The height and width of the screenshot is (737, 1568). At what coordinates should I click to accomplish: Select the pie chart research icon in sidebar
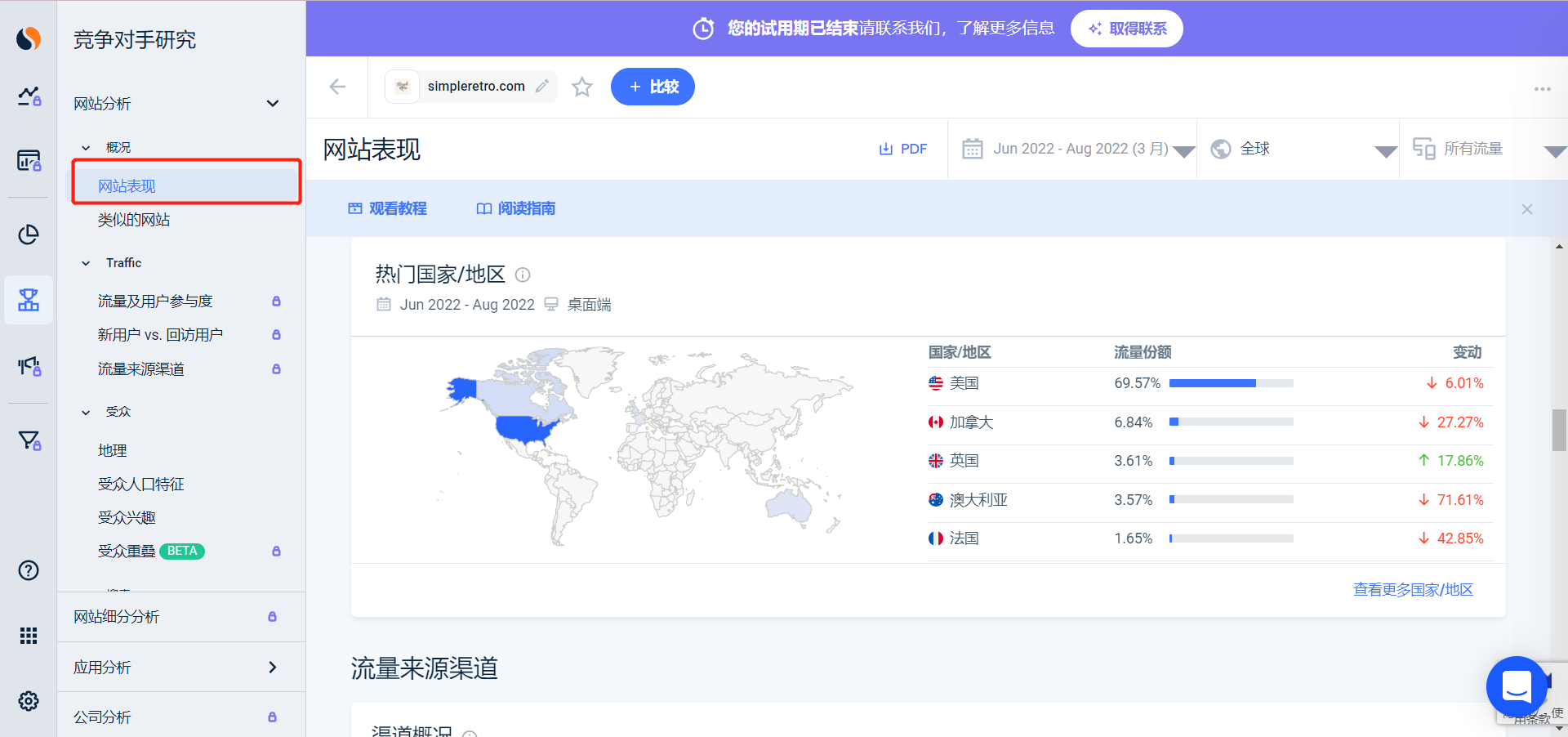[28, 234]
